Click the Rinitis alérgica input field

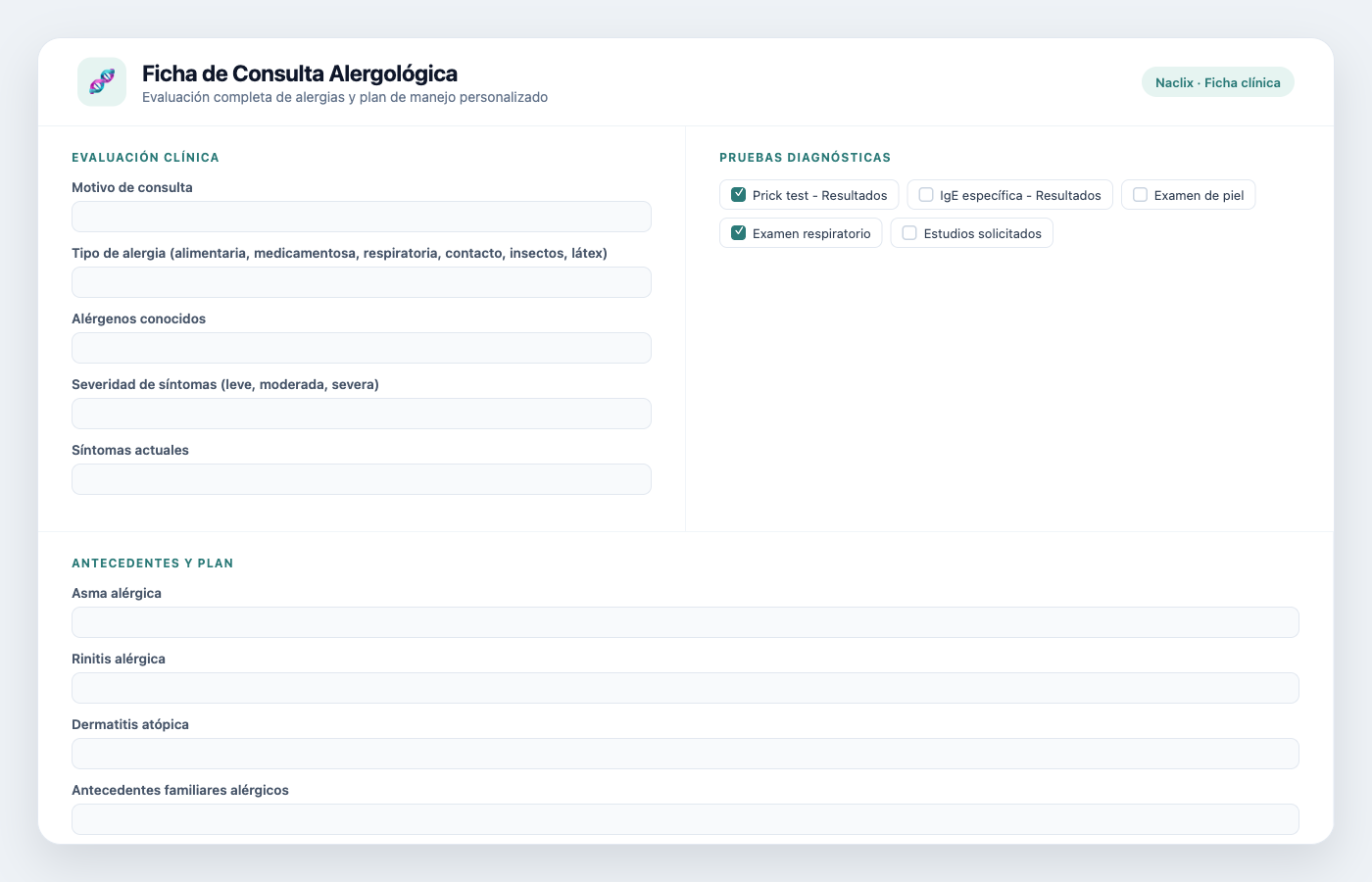(685, 688)
